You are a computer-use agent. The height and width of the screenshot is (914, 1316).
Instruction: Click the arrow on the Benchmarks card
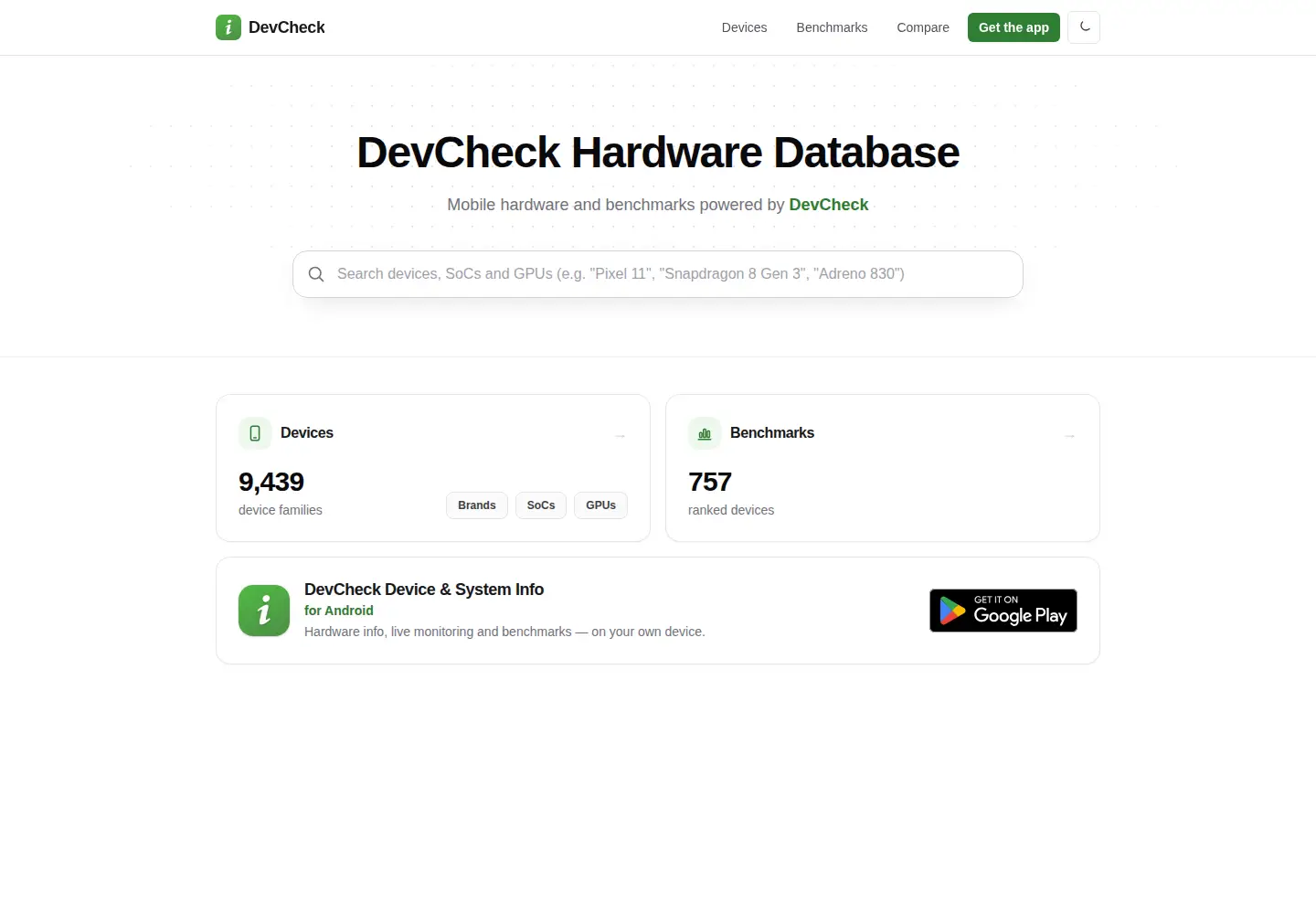click(x=1070, y=436)
